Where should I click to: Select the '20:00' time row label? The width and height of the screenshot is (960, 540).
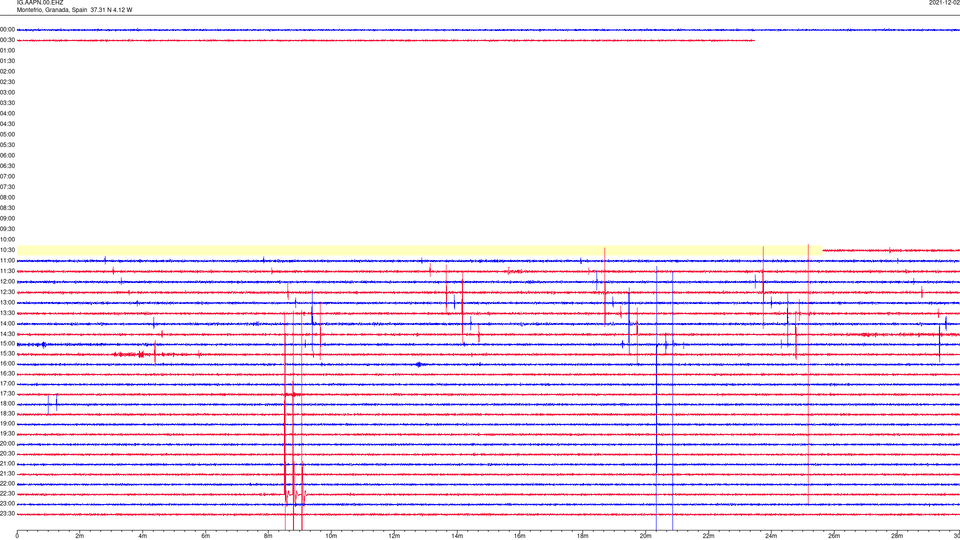click(7, 444)
